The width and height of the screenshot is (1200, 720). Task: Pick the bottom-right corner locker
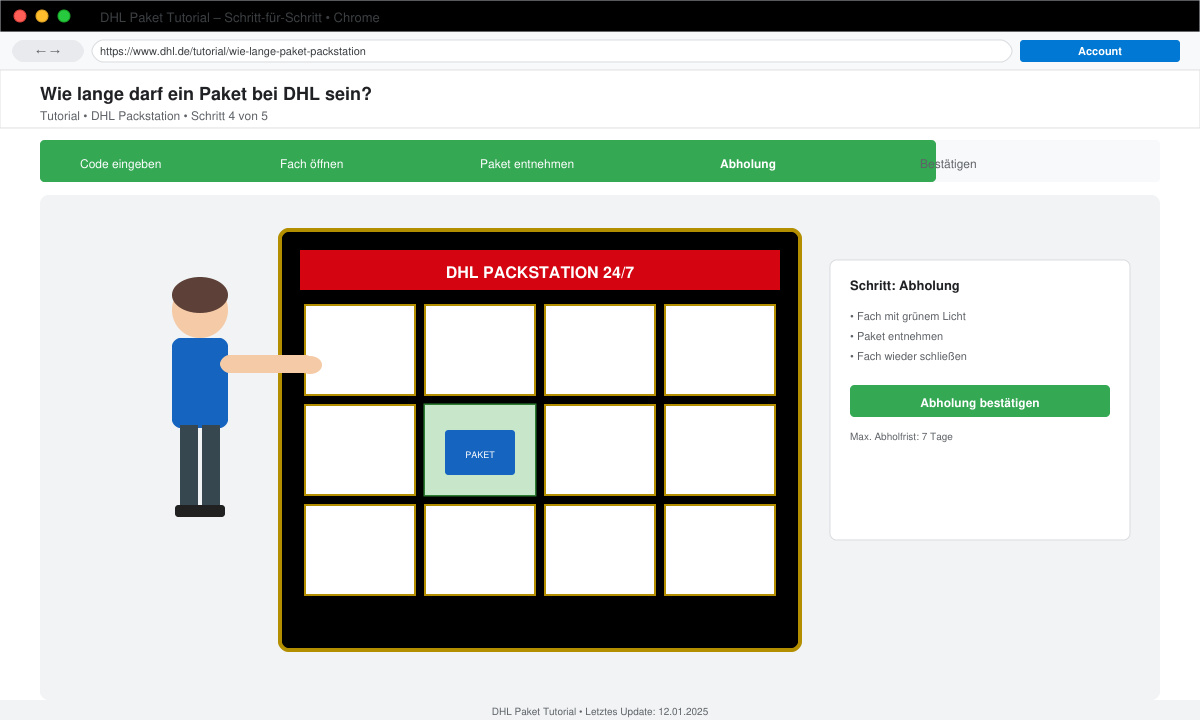click(x=720, y=550)
